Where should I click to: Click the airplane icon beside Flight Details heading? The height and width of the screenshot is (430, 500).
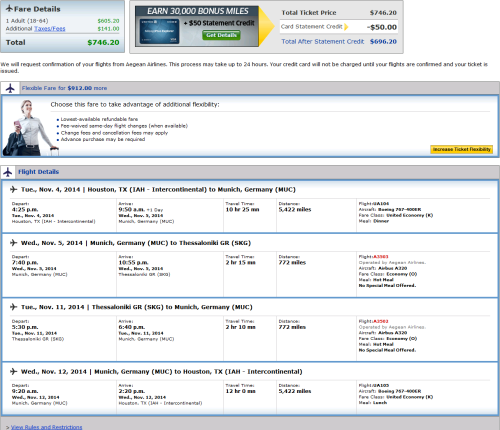[x=8, y=172]
